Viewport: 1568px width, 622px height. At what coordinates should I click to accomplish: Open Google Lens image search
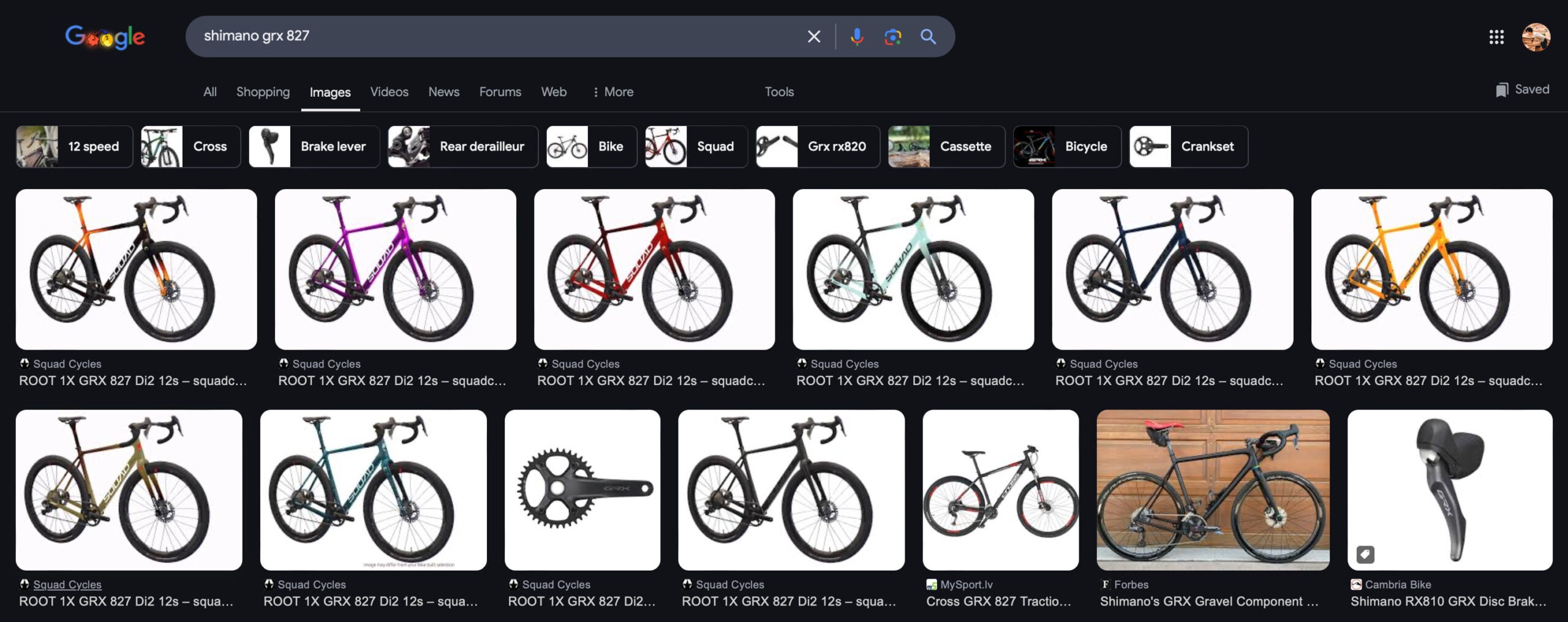(x=892, y=36)
